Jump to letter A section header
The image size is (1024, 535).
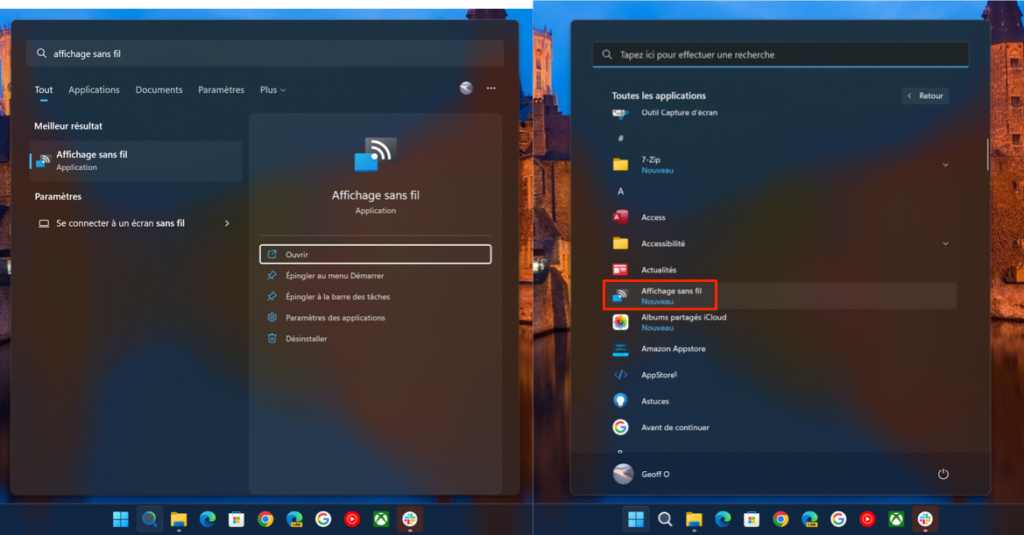620,191
